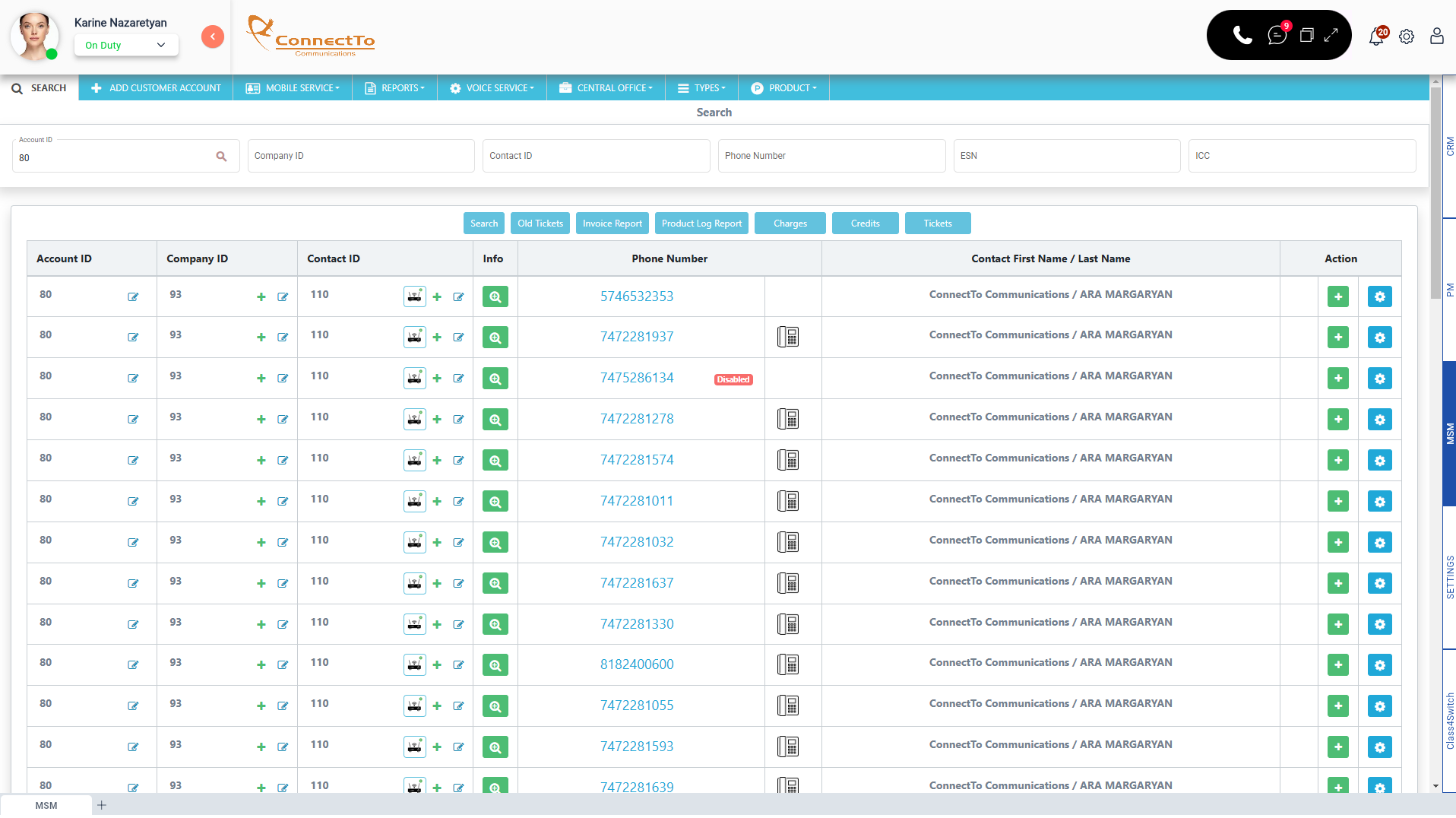
Task: Open phone number 7472281574 link
Action: pos(637,460)
